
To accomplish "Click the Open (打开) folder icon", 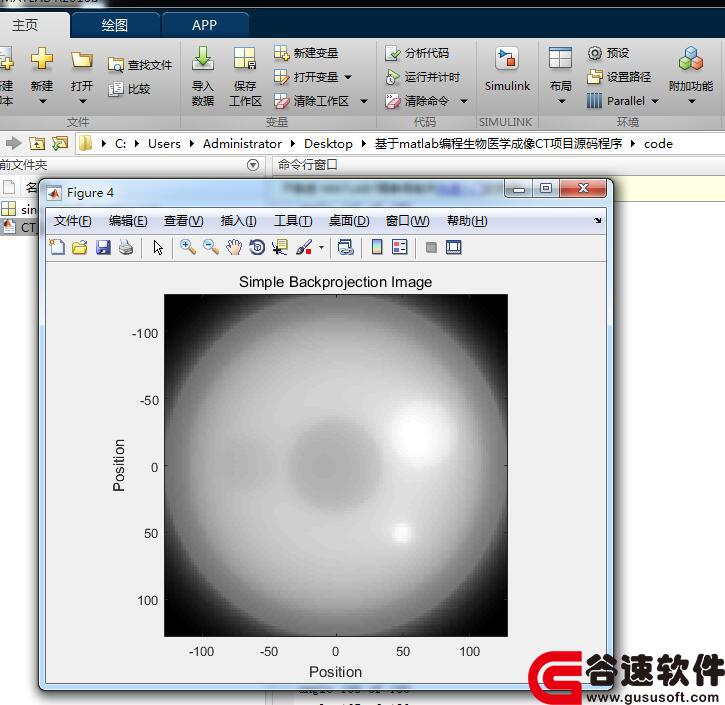I will pos(82,60).
